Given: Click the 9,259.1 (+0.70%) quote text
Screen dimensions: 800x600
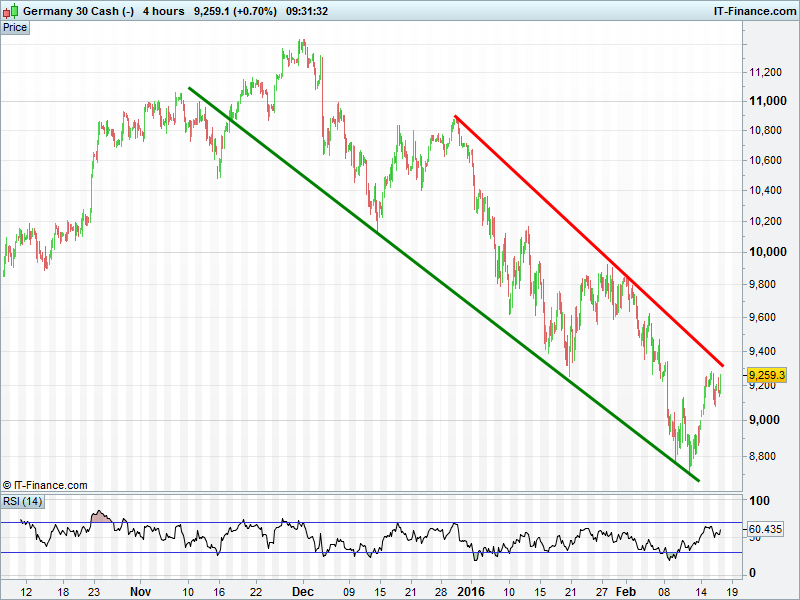Looking at the screenshot, I should tap(235, 11).
